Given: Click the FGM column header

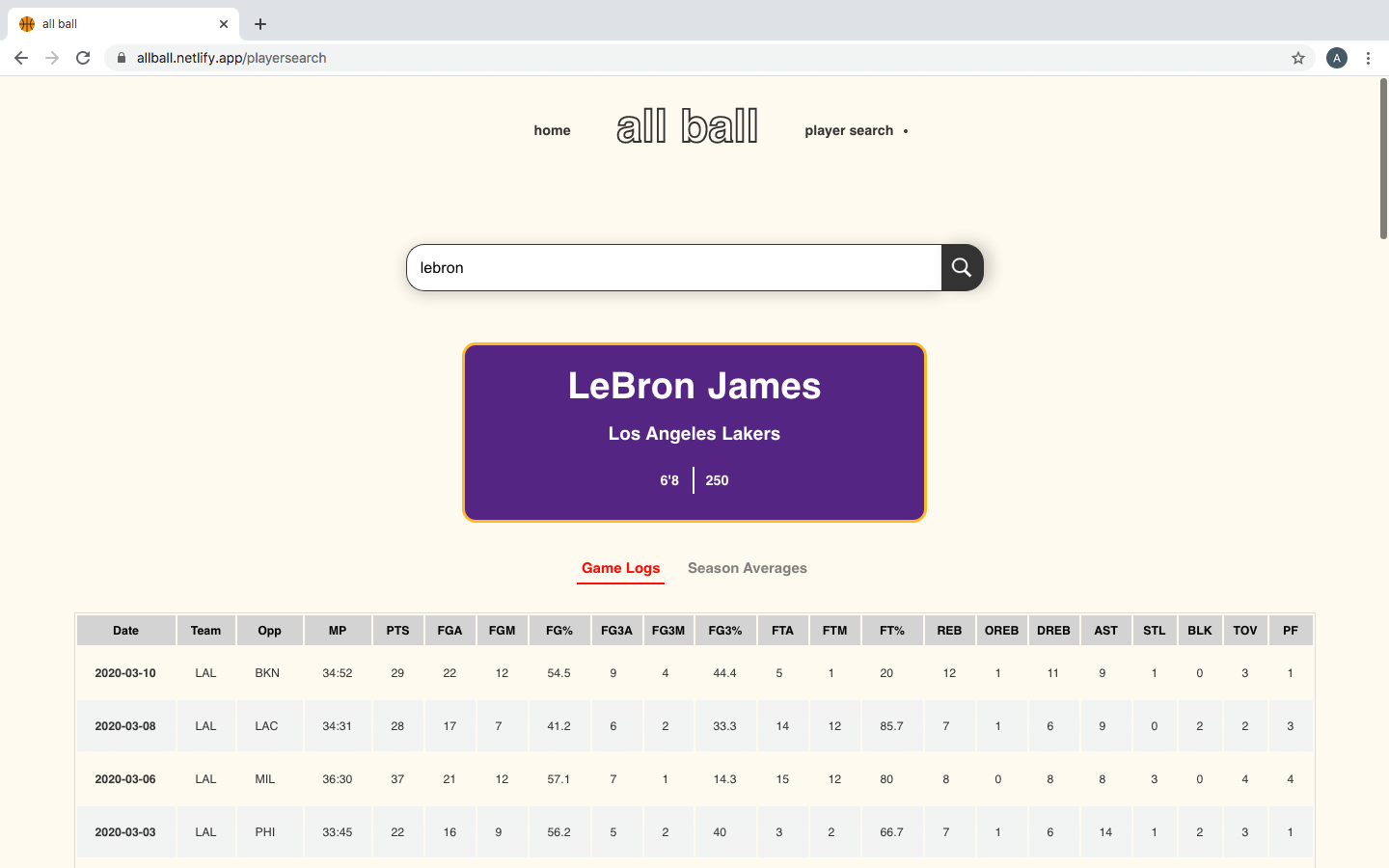Looking at the screenshot, I should [x=502, y=631].
